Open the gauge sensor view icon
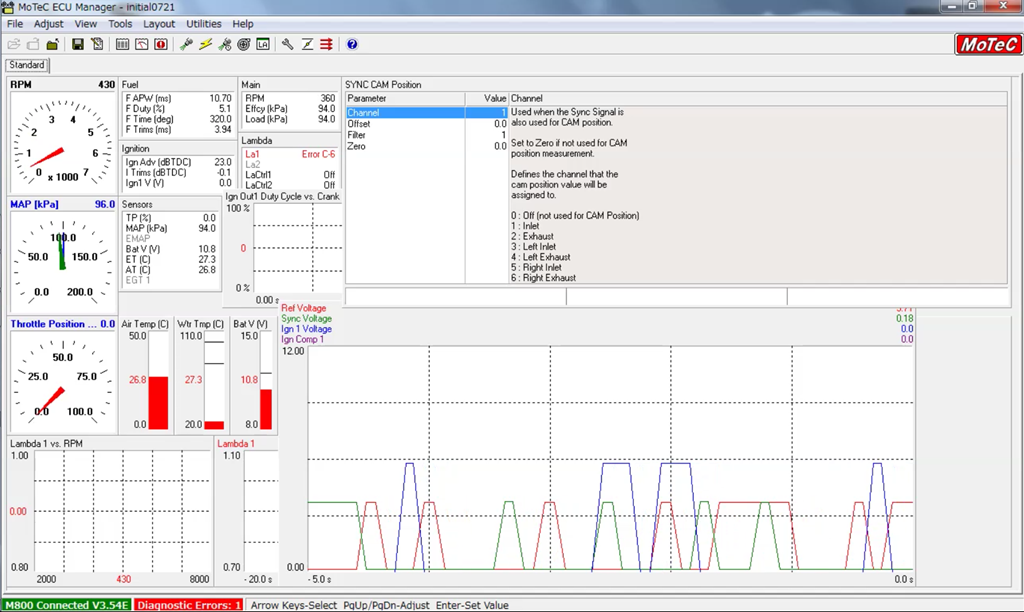 point(141,44)
